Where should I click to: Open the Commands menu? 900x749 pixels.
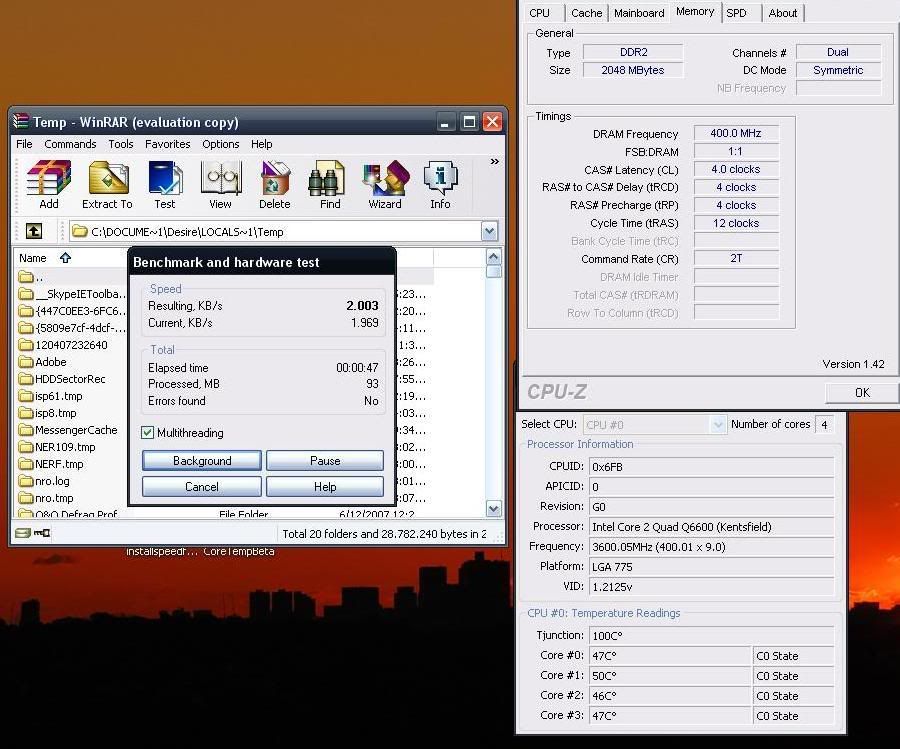coord(70,144)
